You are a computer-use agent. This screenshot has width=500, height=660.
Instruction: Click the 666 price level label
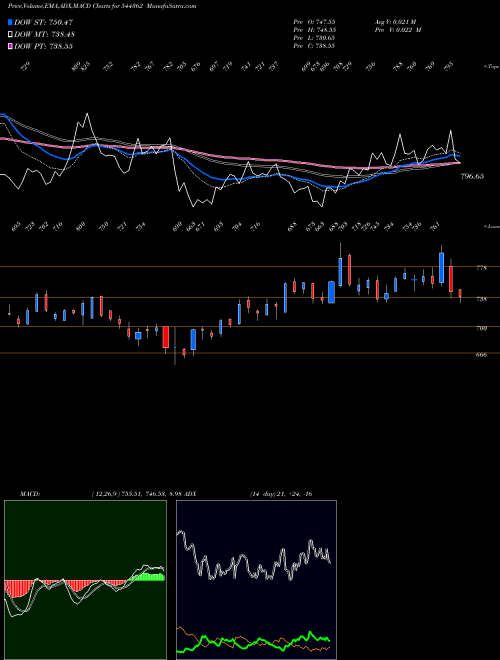tap(481, 355)
